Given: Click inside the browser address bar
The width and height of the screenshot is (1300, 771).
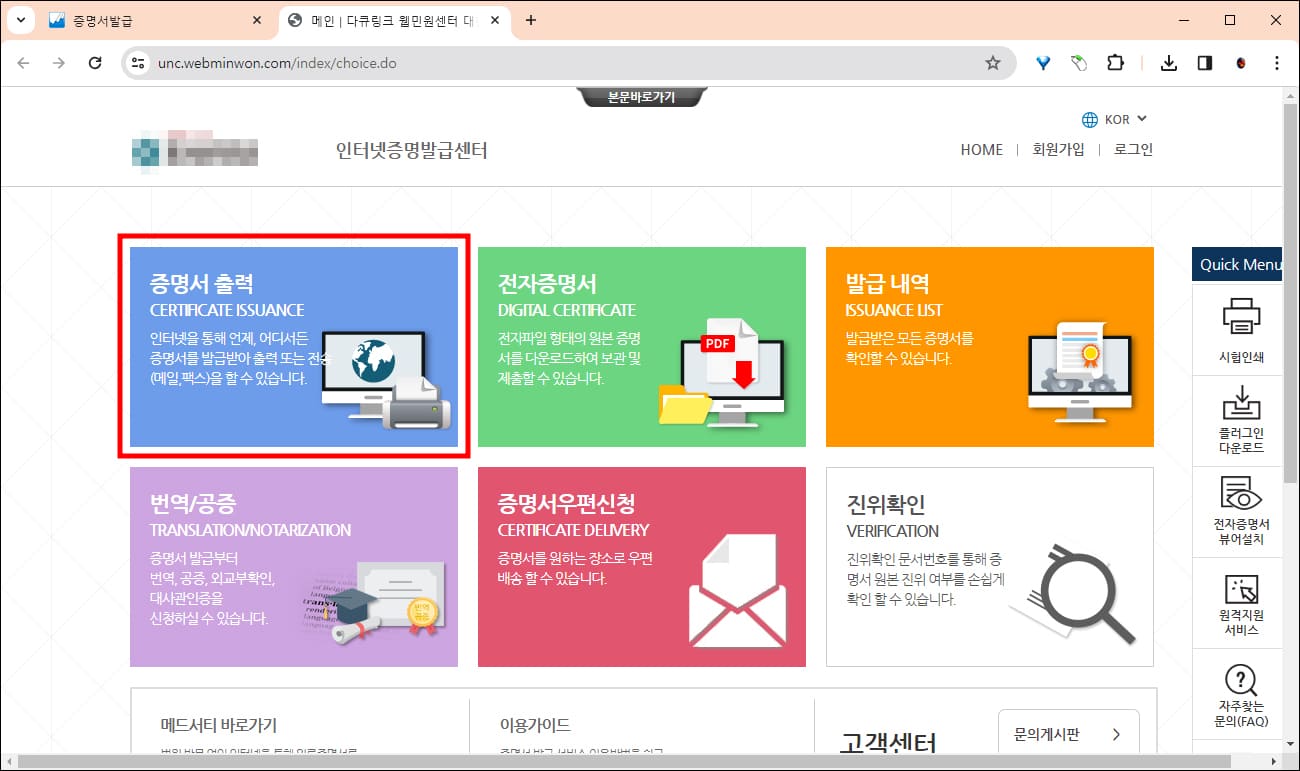Looking at the screenshot, I should click(x=400, y=62).
